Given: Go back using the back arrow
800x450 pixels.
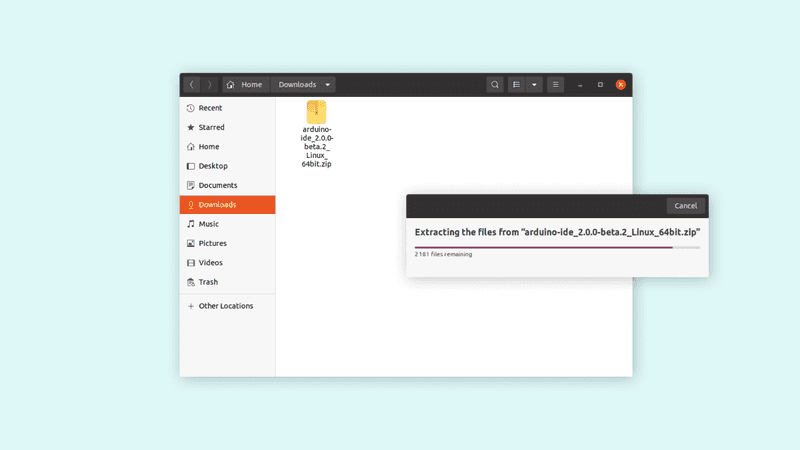Looking at the screenshot, I should (192, 85).
